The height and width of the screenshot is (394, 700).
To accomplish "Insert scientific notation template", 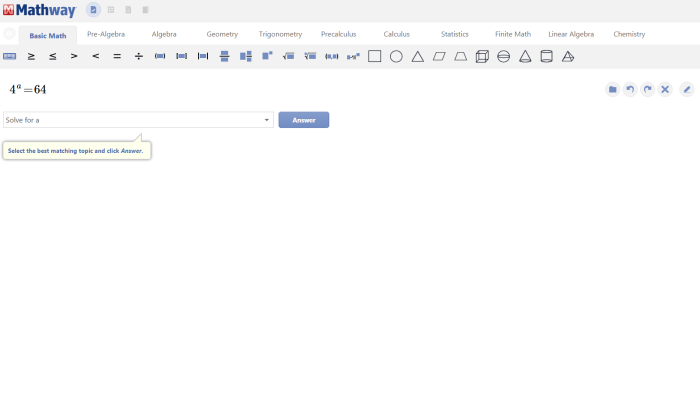I will pos(353,56).
